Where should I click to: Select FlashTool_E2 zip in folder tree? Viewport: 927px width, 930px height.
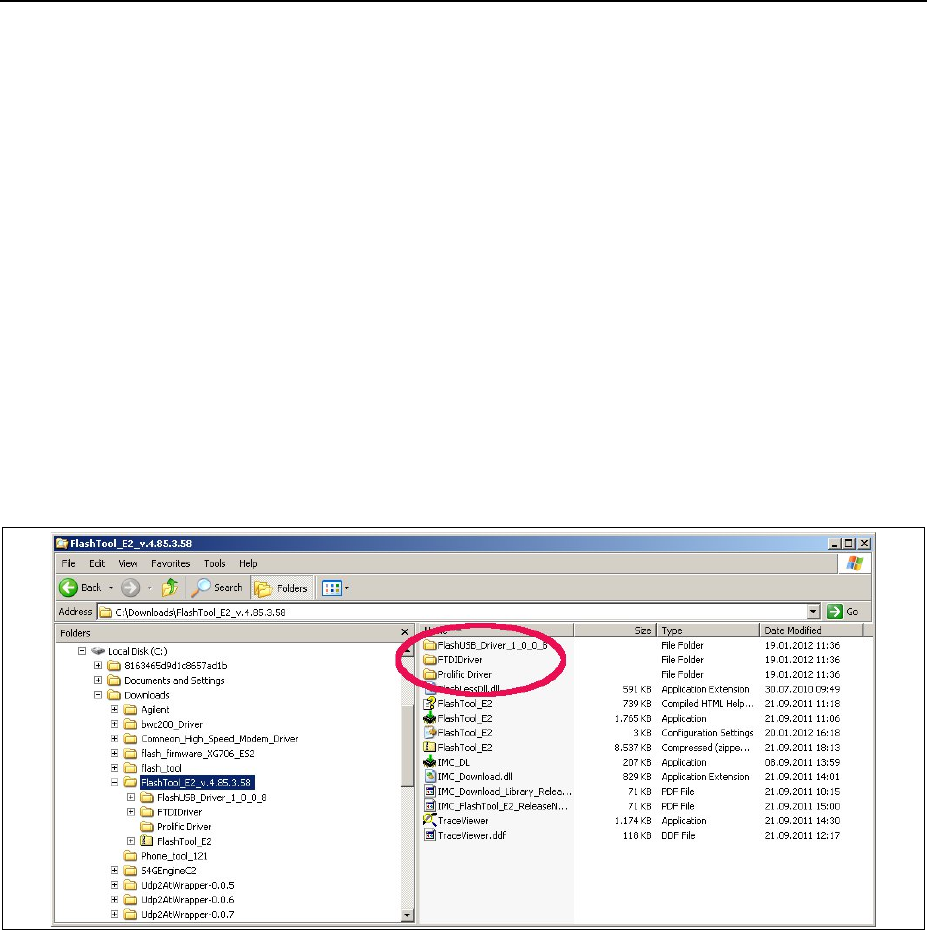(x=184, y=841)
